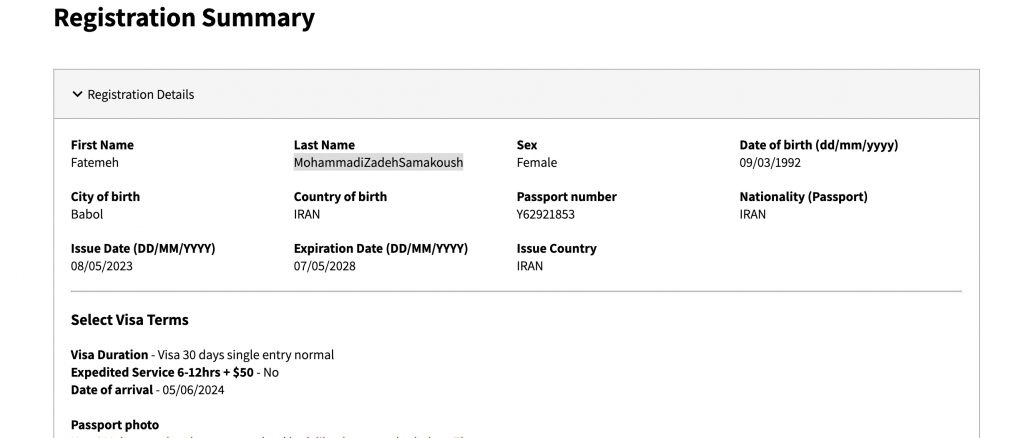Click IRAN under Issue Country
The image size is (1030, 438).
[x=530, y=267]
